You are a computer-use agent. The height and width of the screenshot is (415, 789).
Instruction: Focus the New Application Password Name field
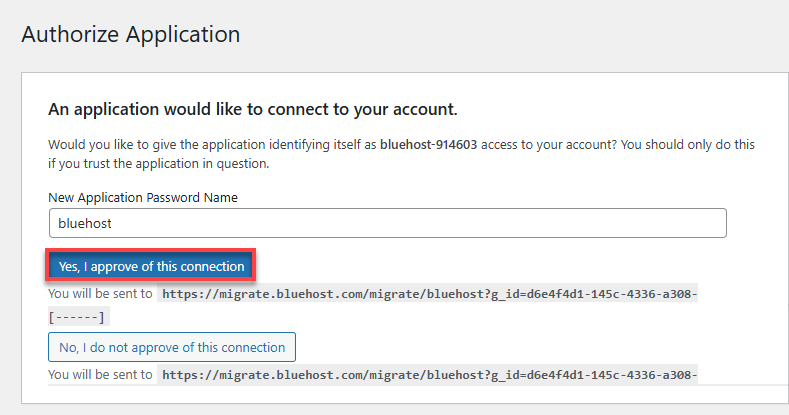(x=387, y=223)
